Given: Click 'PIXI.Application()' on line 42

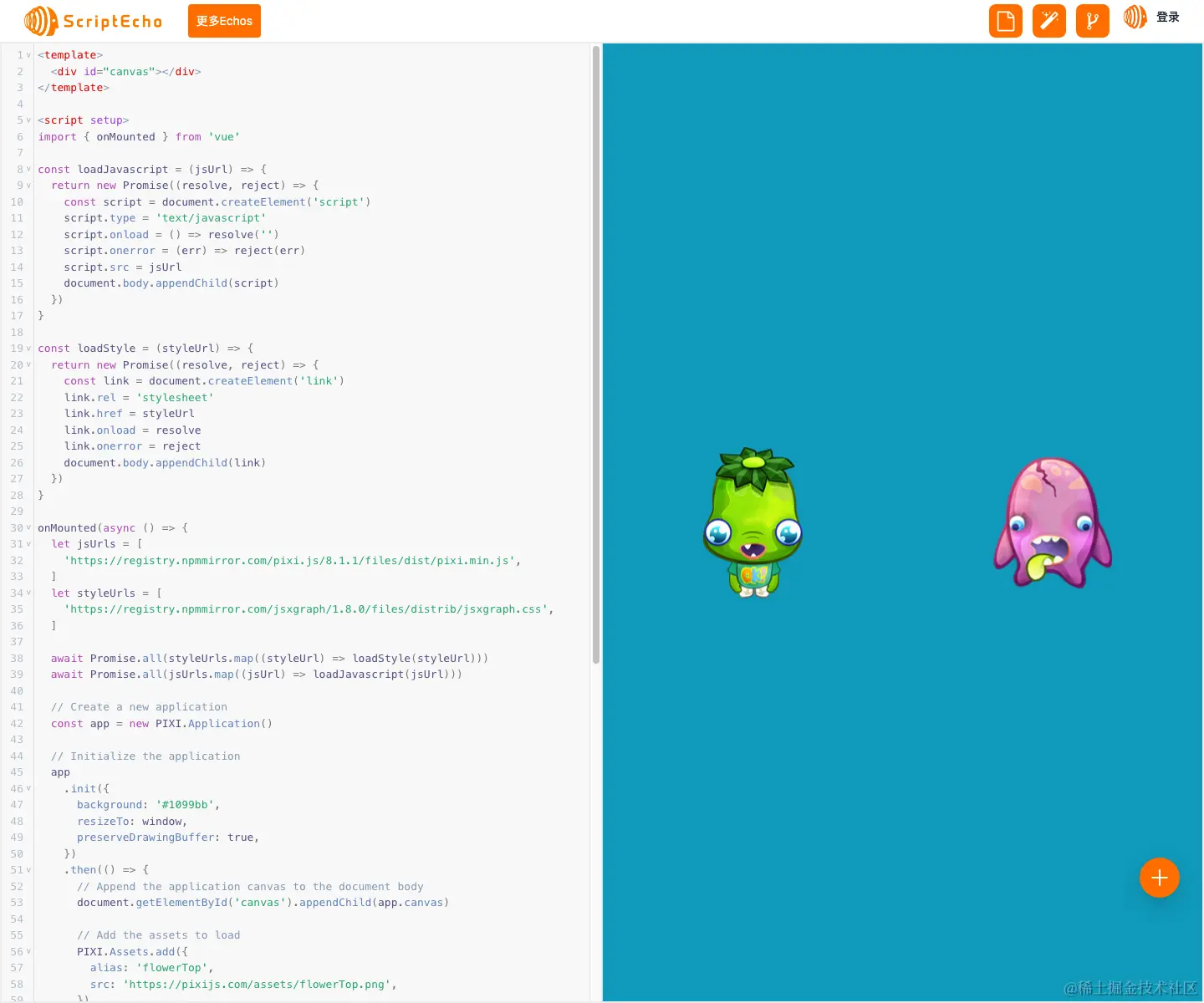Looking at the screenshot, I should (214, 724).
